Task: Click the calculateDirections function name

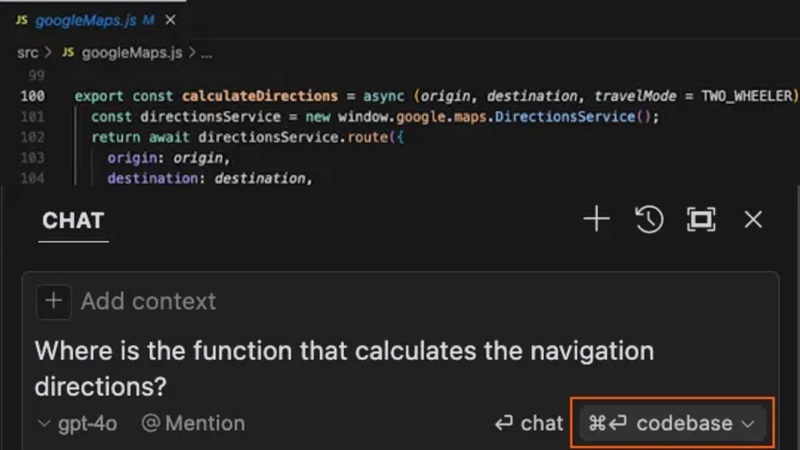Action: [x=259, y=96]
